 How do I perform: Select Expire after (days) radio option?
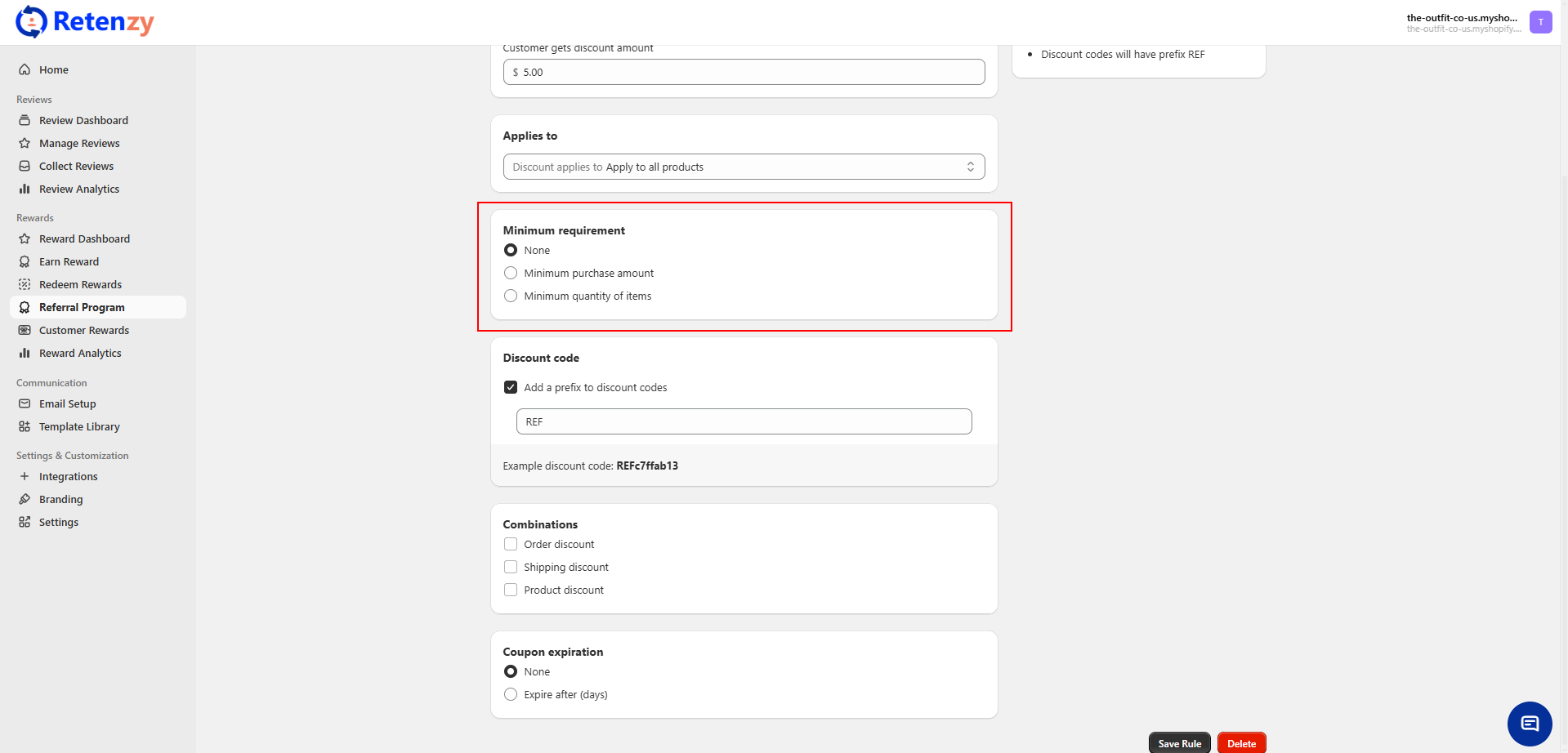pos(511,694)
